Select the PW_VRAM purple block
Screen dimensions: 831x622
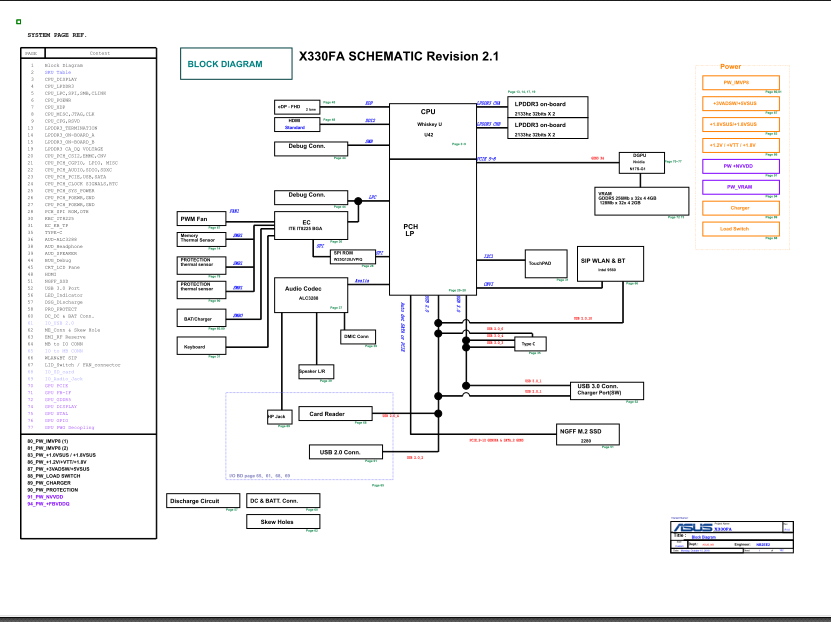pos(740,187)
